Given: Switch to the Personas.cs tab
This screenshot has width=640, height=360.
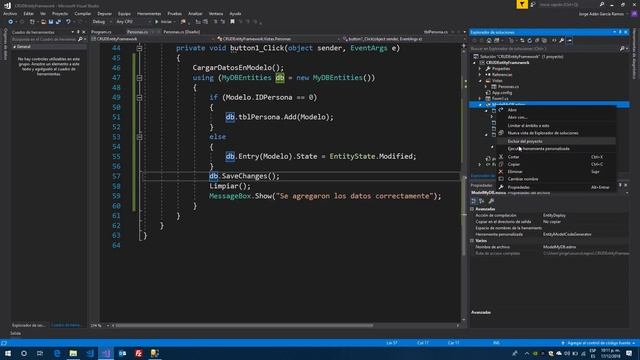Looking at the screenshot, I should pyautogui.click(x=138, y=32).
